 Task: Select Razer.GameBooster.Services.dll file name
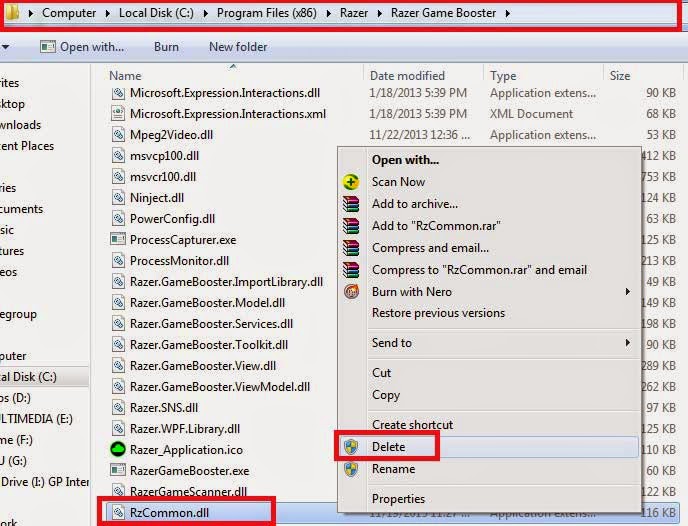point(211,324)
